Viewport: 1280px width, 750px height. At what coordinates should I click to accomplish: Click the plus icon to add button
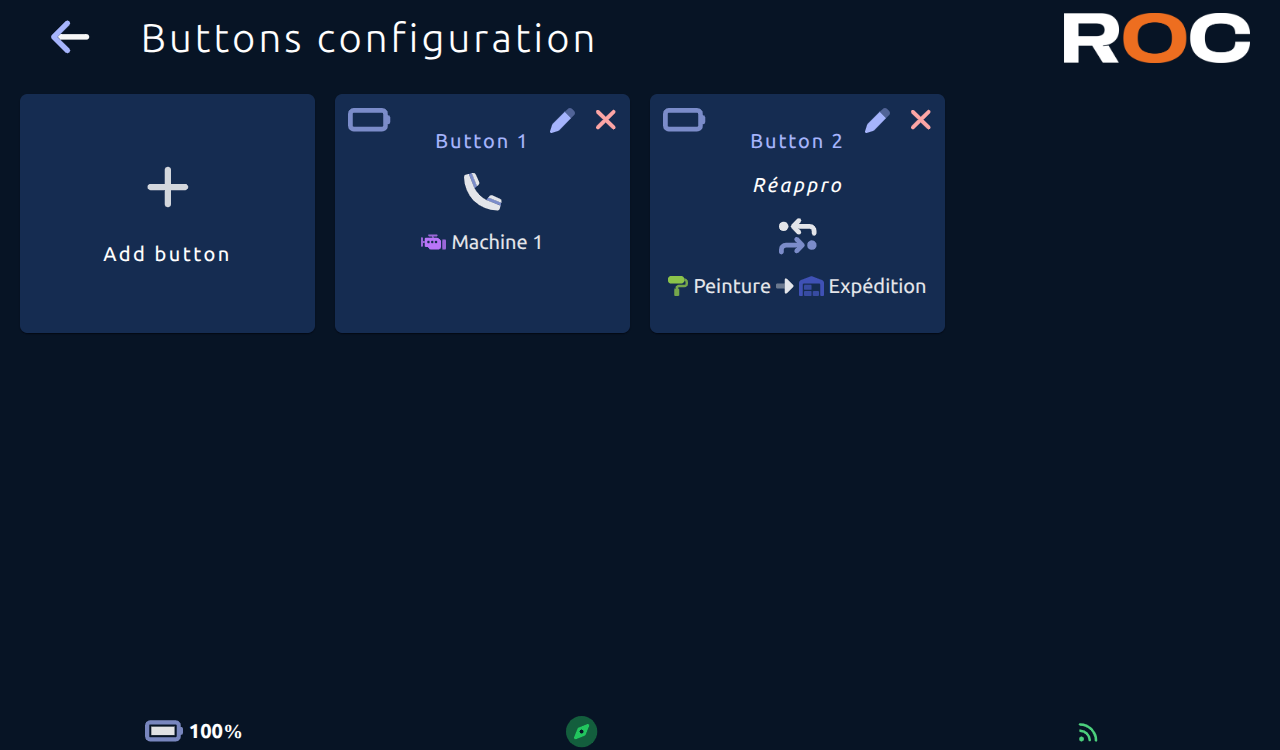(x=167, y=187)
